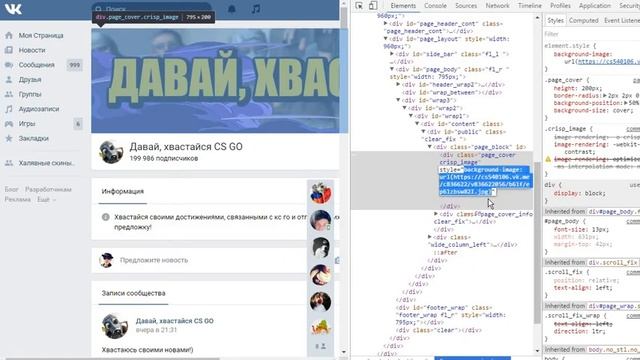
Task: Expand the header_wrap2 div node
Action: pos(398,84)
